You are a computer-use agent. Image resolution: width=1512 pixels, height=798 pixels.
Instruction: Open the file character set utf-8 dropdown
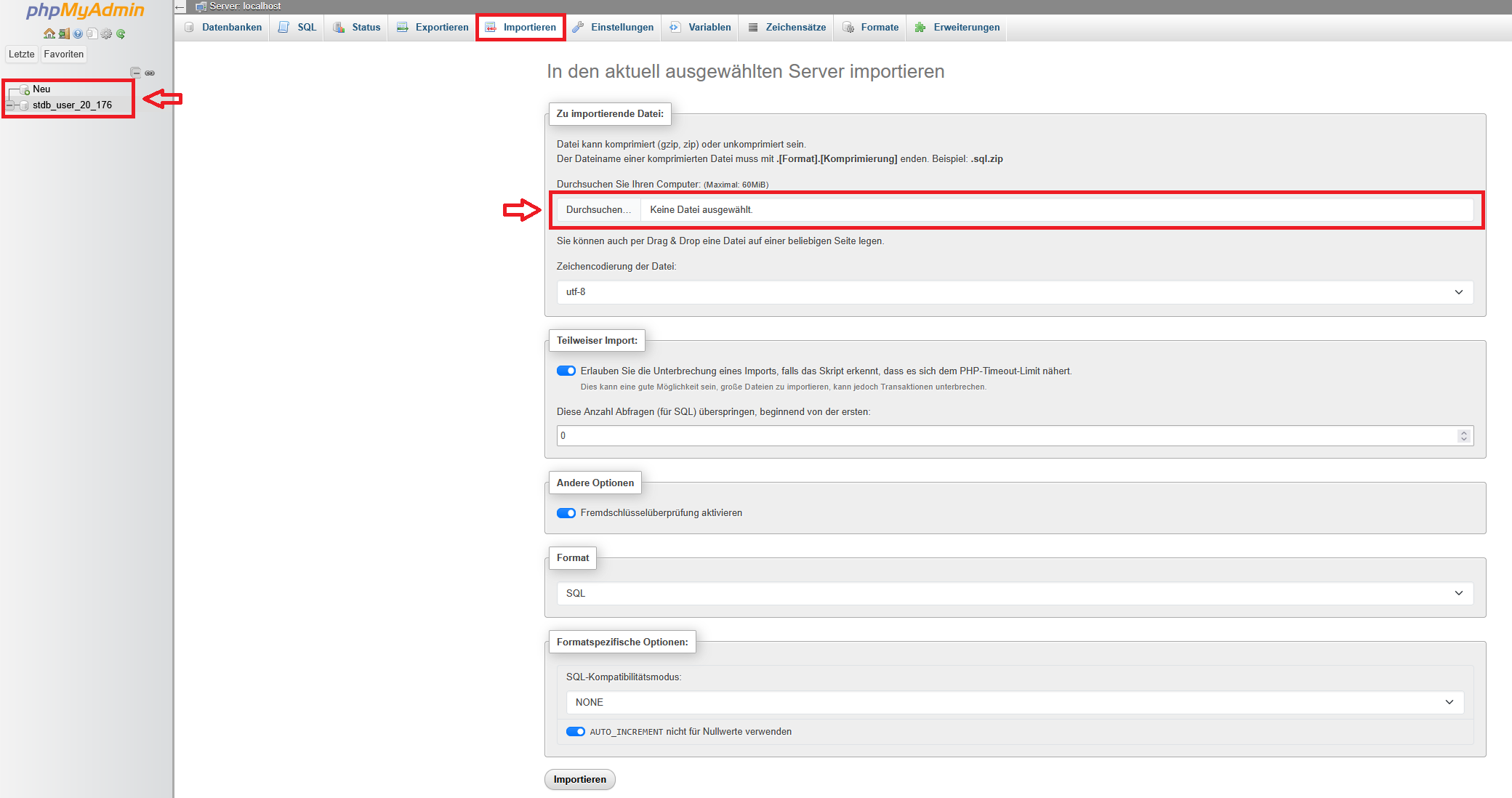pyautogui.click(x=1014, y=292)
